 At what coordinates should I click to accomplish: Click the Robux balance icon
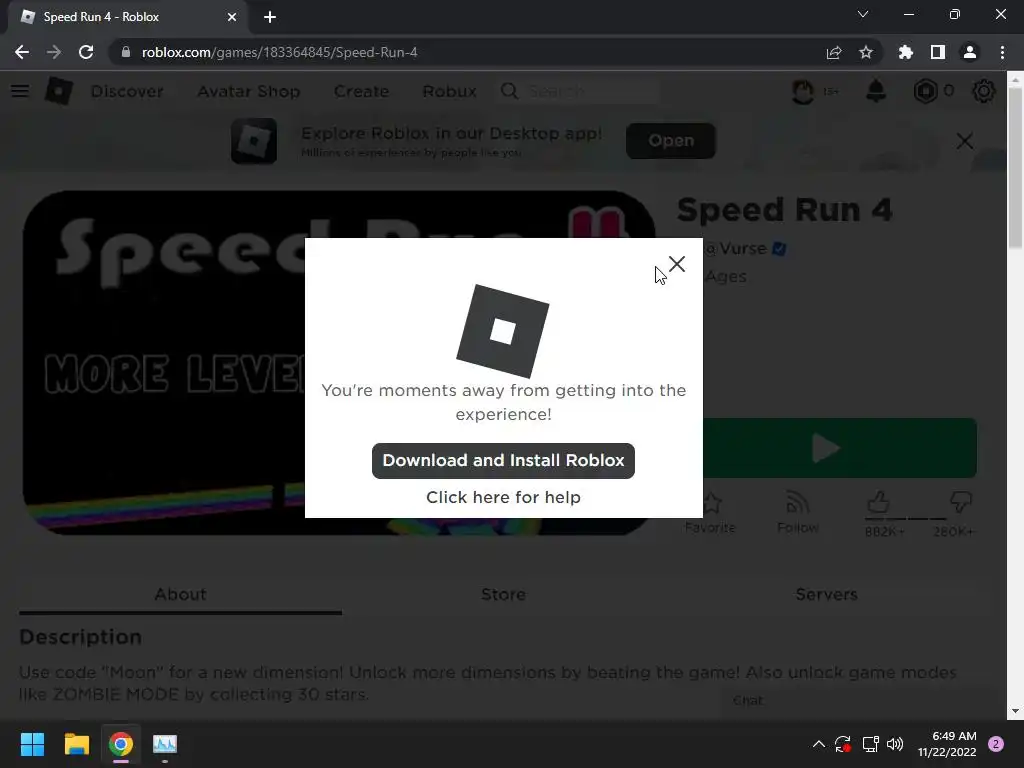925,91
